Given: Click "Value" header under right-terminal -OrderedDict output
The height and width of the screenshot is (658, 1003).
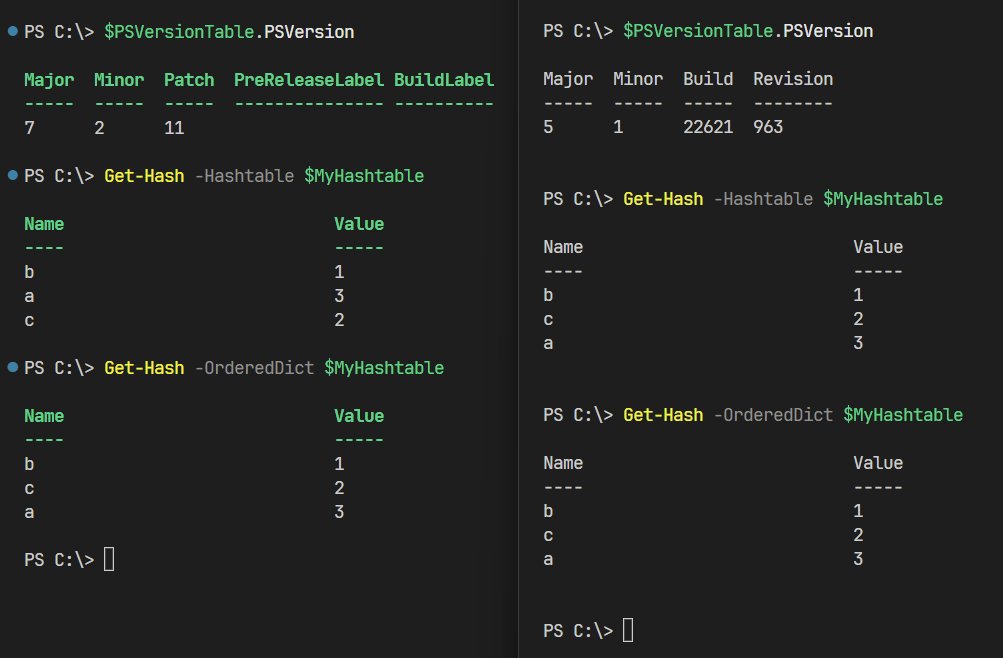Looking at the screenshot, I should [878, 463].
